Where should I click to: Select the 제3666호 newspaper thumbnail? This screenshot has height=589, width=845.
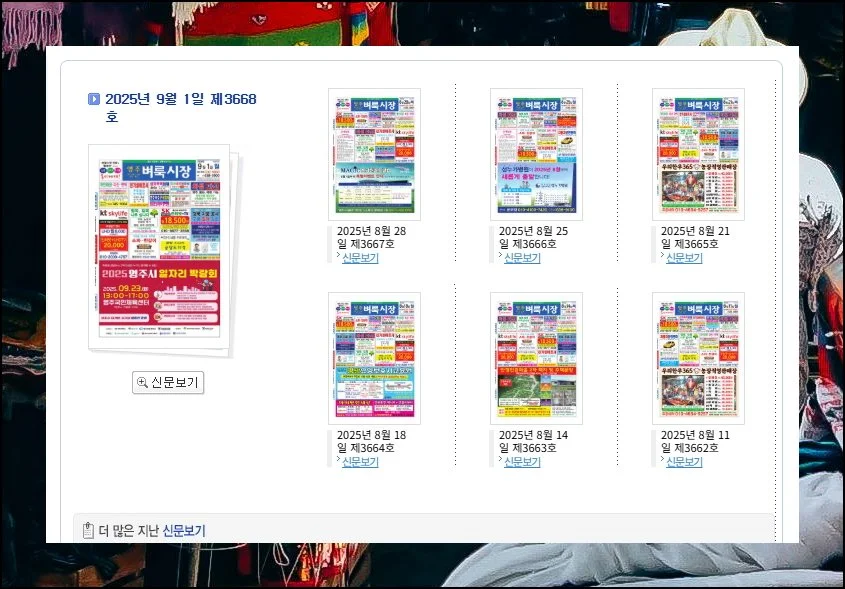tap(536, 154)
